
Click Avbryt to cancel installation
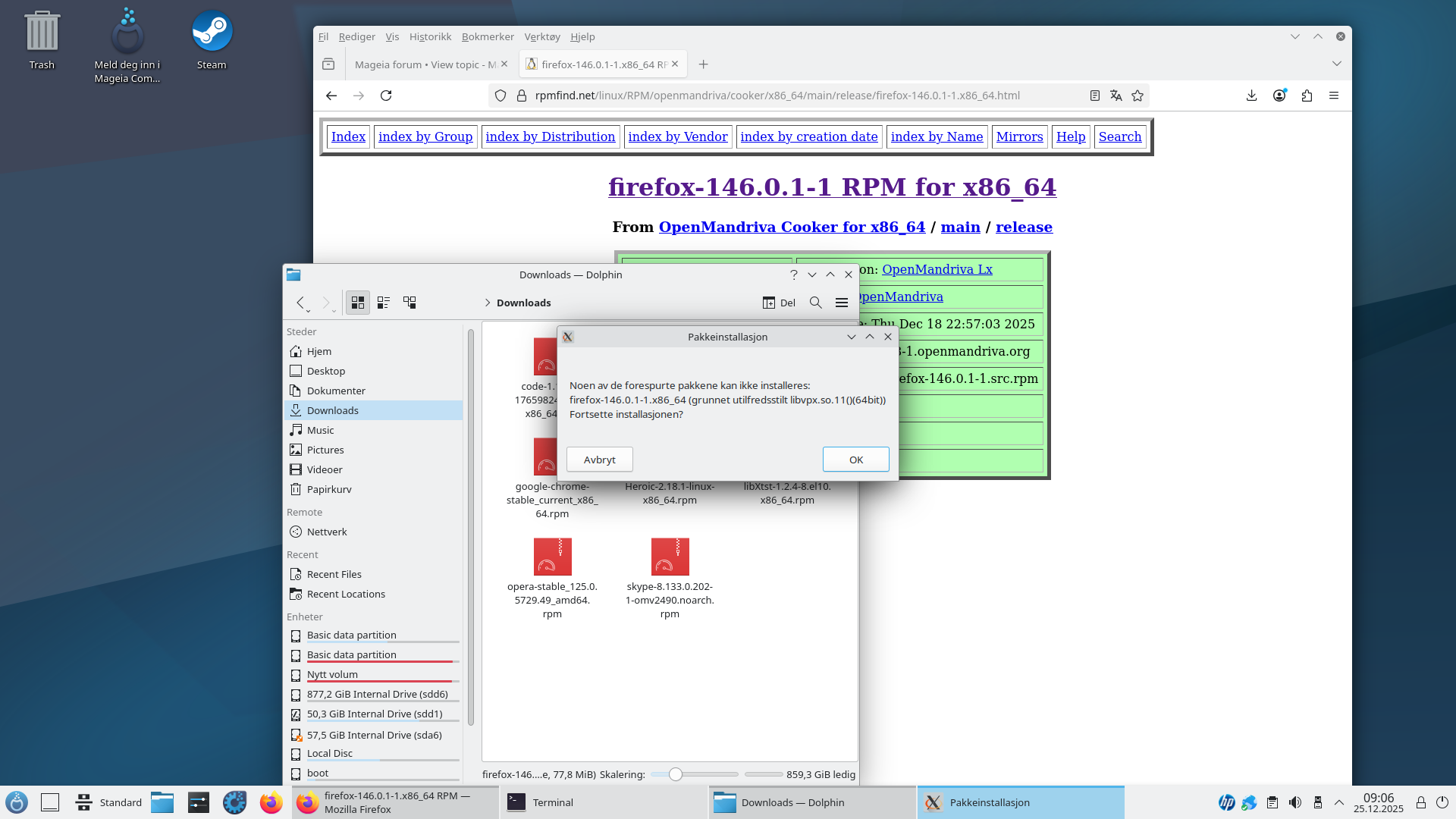[599, 460]
